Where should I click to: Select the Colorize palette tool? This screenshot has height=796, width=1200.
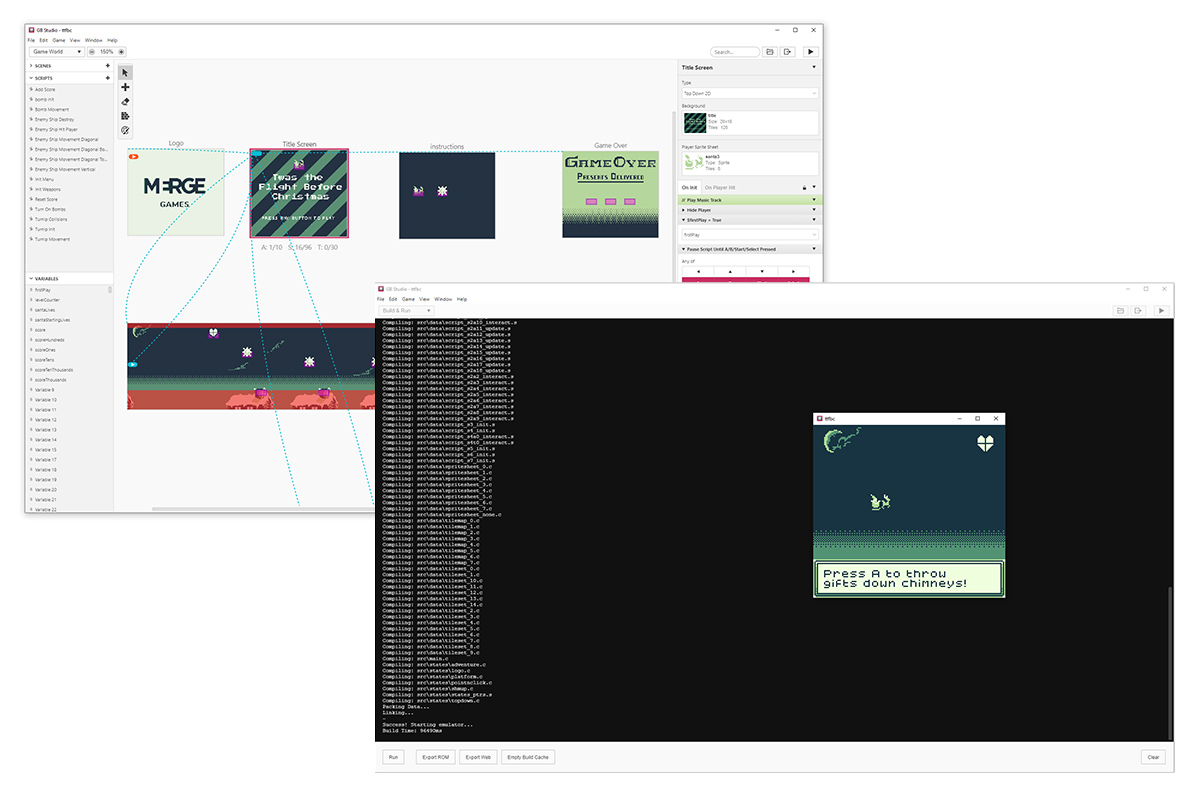tap(125, 130)
